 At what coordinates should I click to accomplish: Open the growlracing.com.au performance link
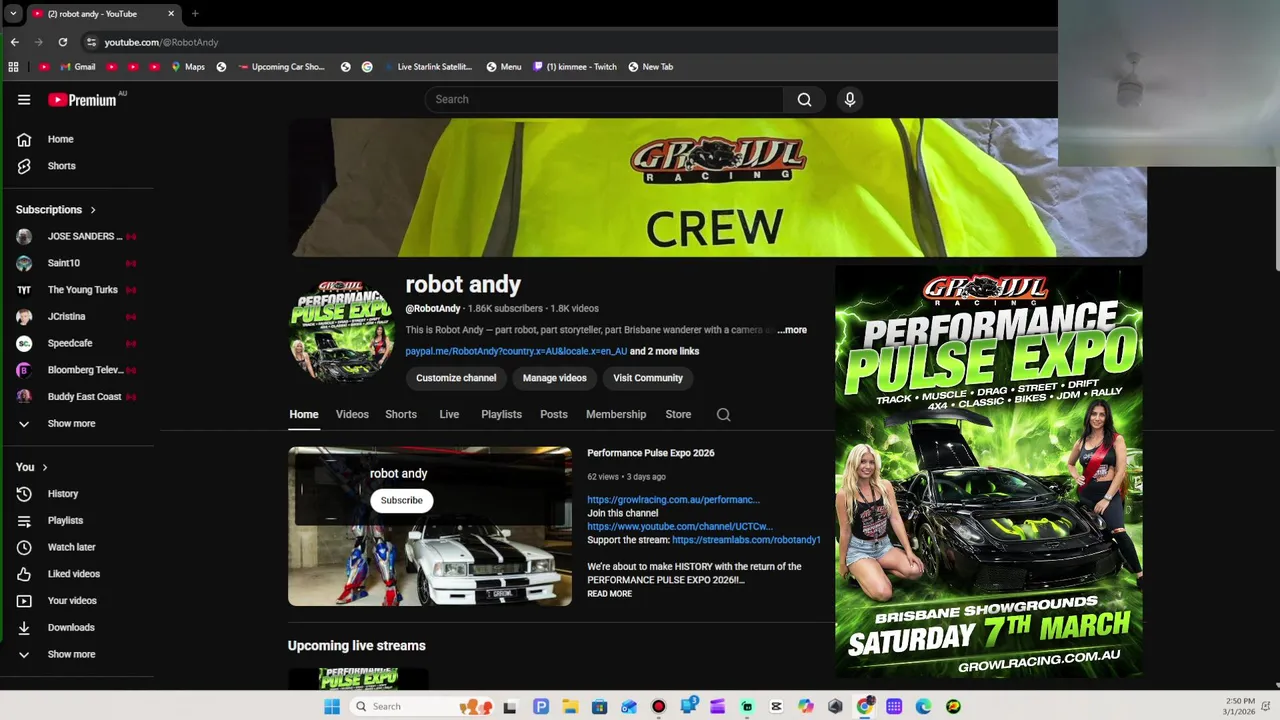pyautogui.click(x=673, y=500)
